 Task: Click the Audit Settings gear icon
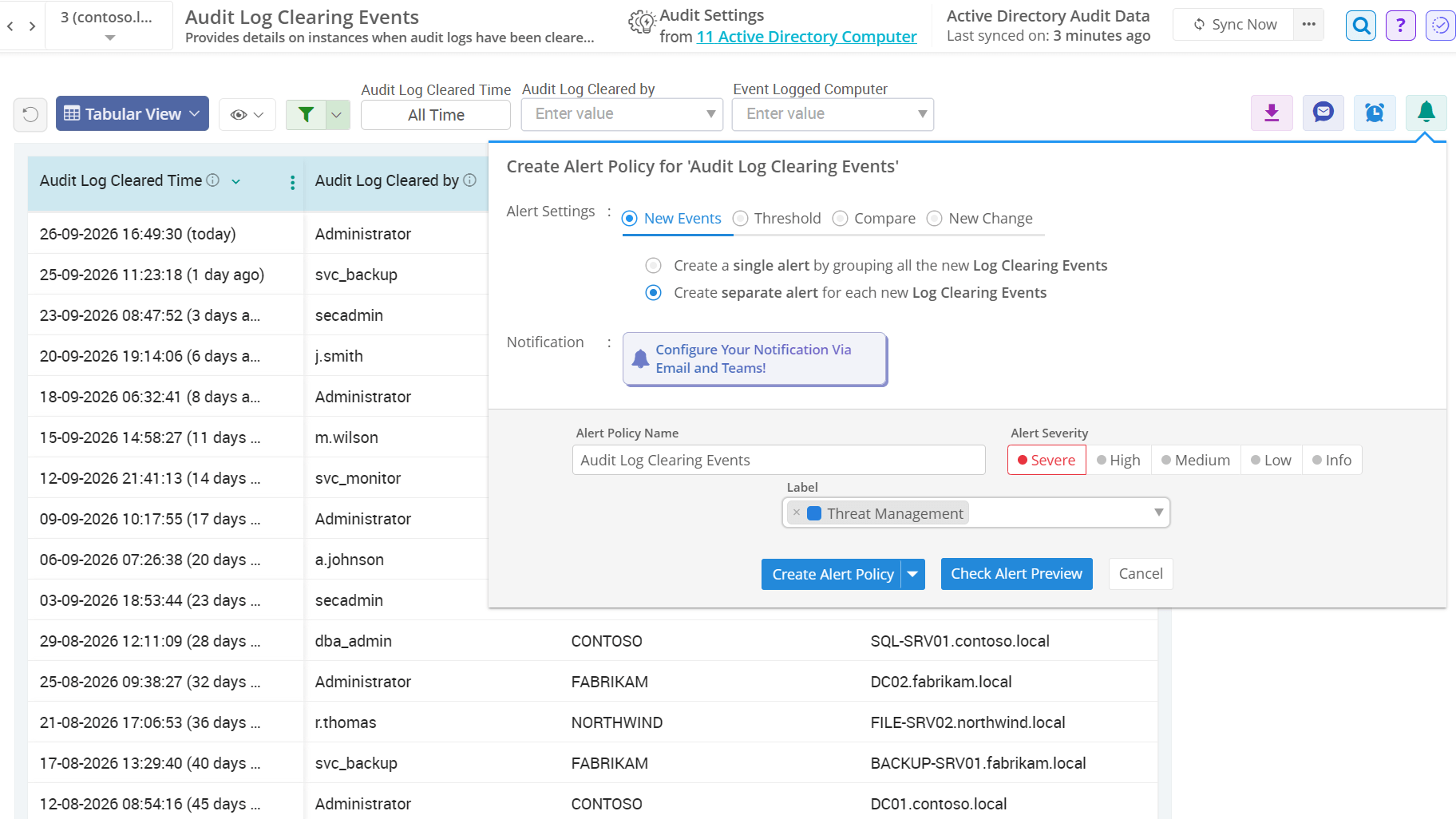pyautogui.click(x=640, y=22)
